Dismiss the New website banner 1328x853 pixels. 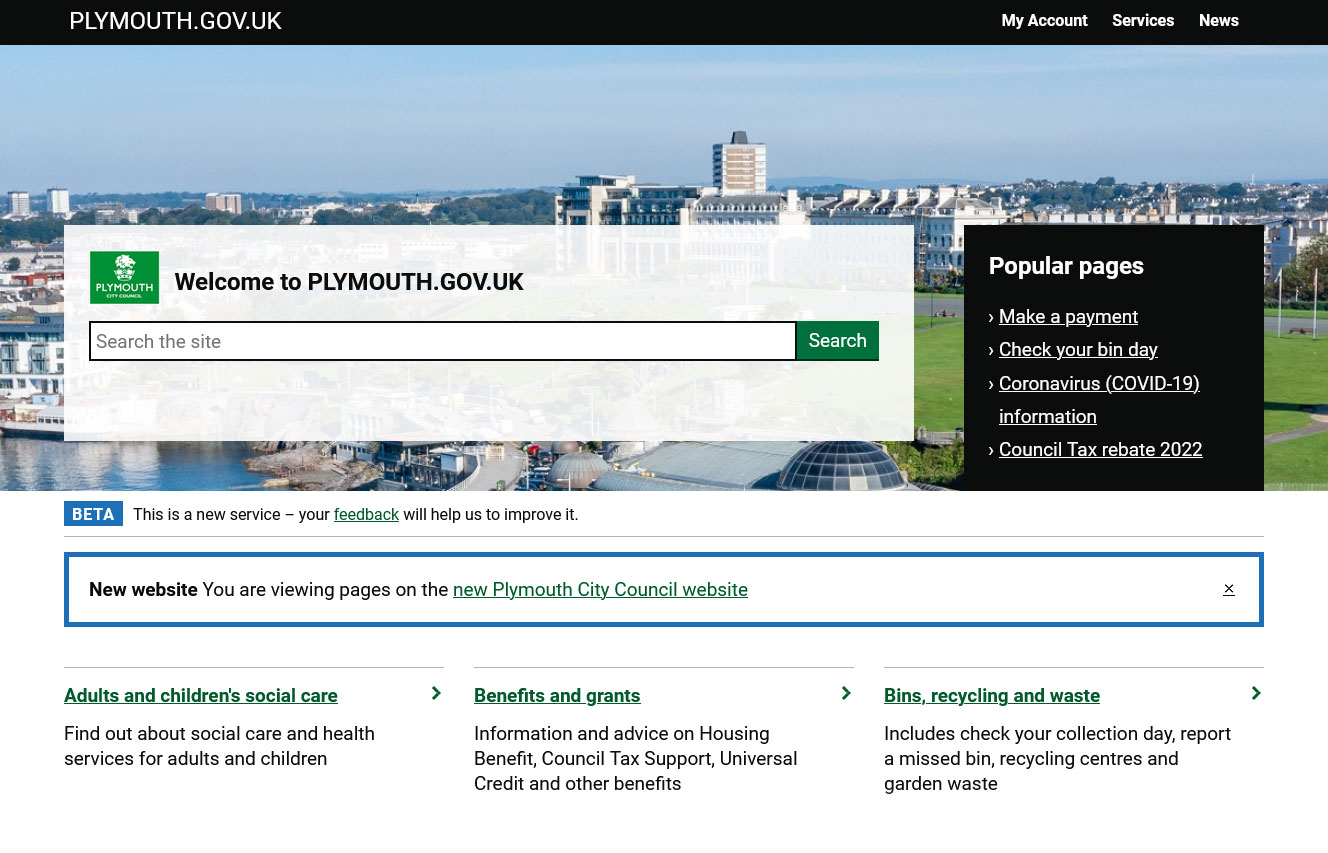click(1229, 589)
